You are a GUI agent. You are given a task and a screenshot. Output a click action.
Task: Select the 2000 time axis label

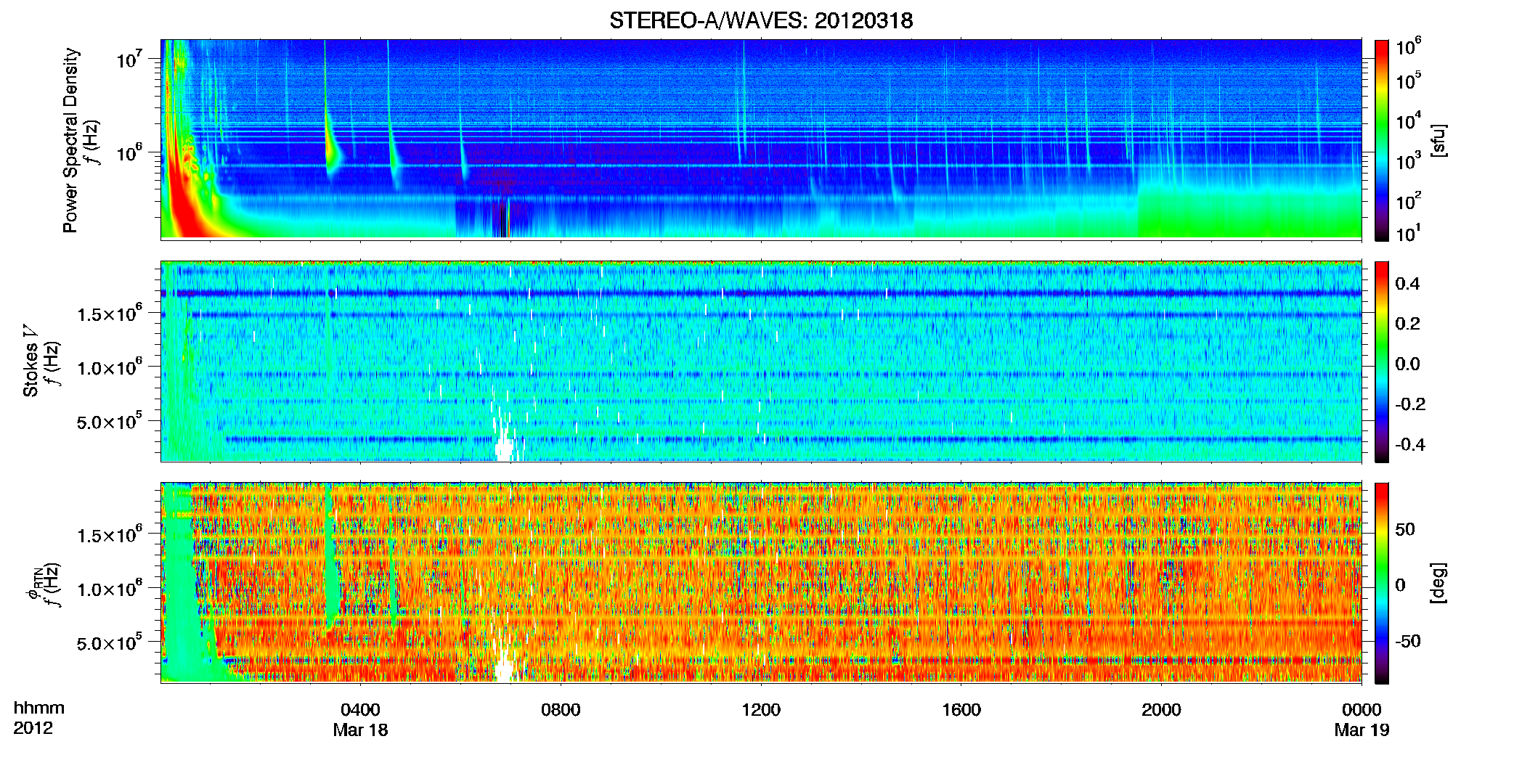(x=1161, y=710)
